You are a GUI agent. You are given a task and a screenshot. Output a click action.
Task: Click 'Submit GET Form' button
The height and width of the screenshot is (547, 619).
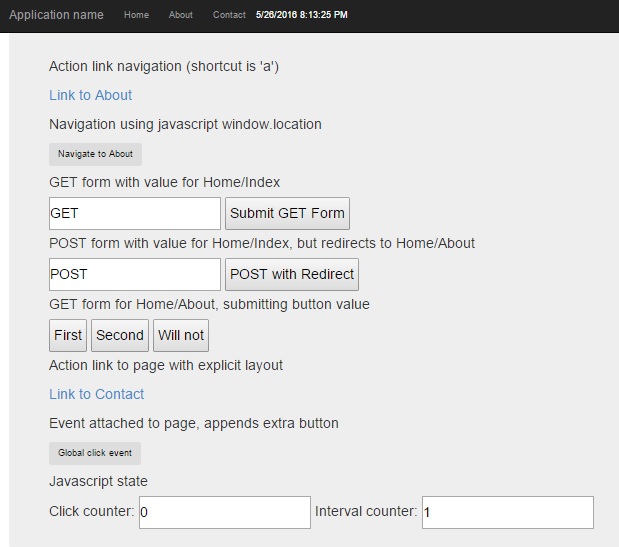287,214
